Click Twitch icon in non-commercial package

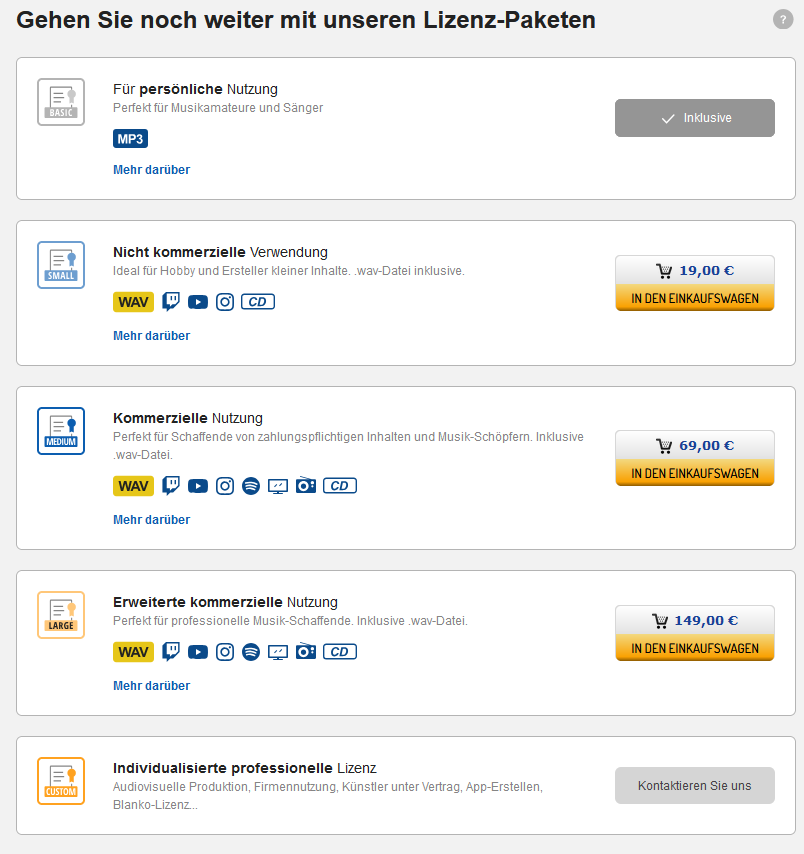(x=171, y=301)
